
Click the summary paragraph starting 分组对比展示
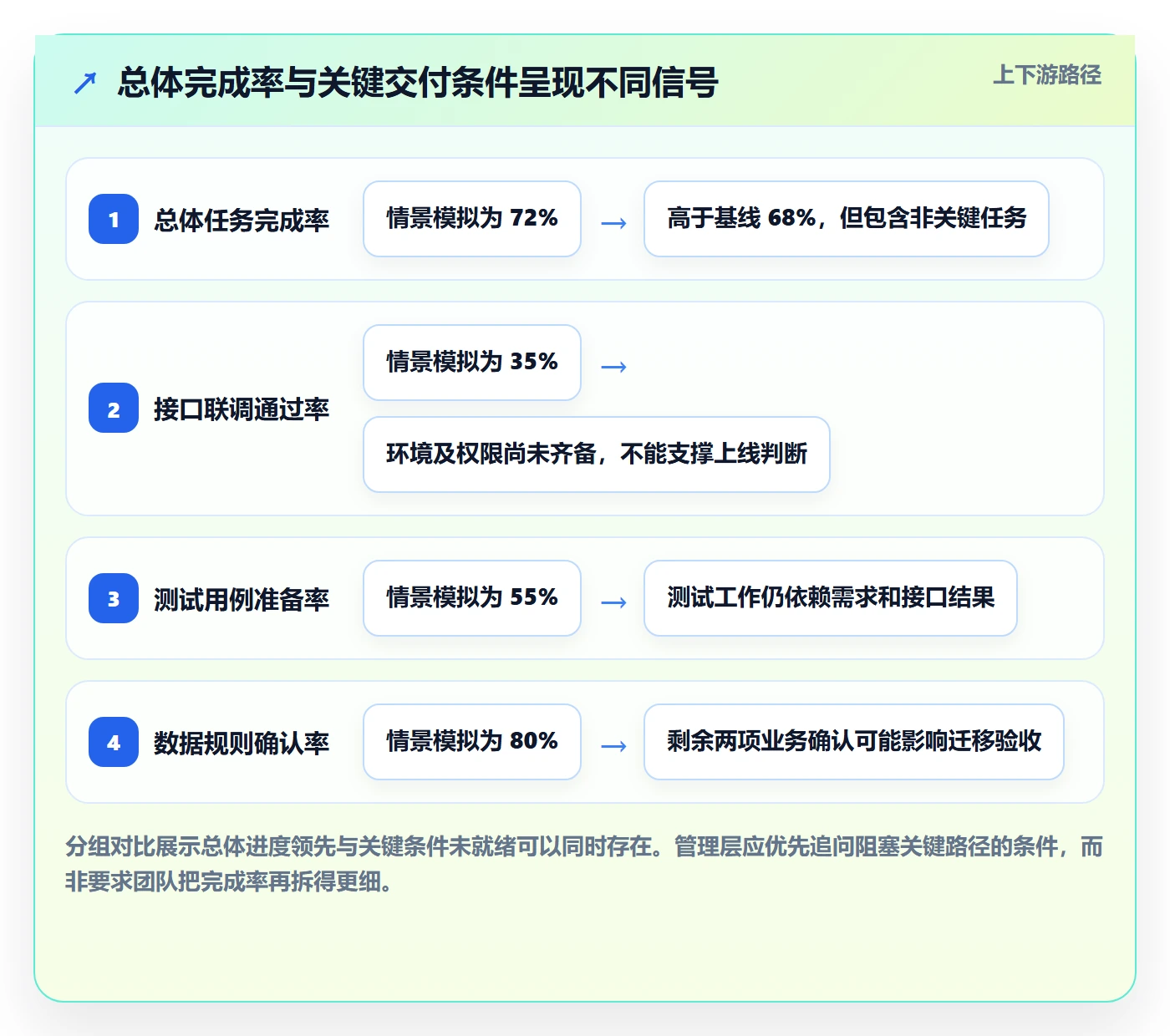point(584,864)
